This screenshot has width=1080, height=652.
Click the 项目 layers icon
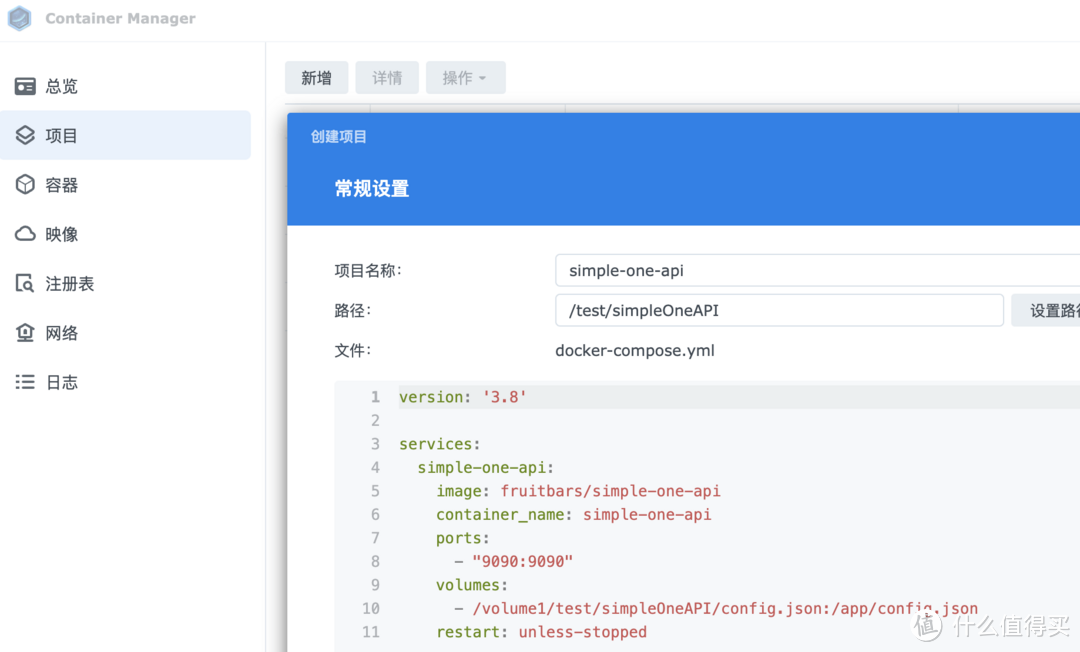point(25,136)
